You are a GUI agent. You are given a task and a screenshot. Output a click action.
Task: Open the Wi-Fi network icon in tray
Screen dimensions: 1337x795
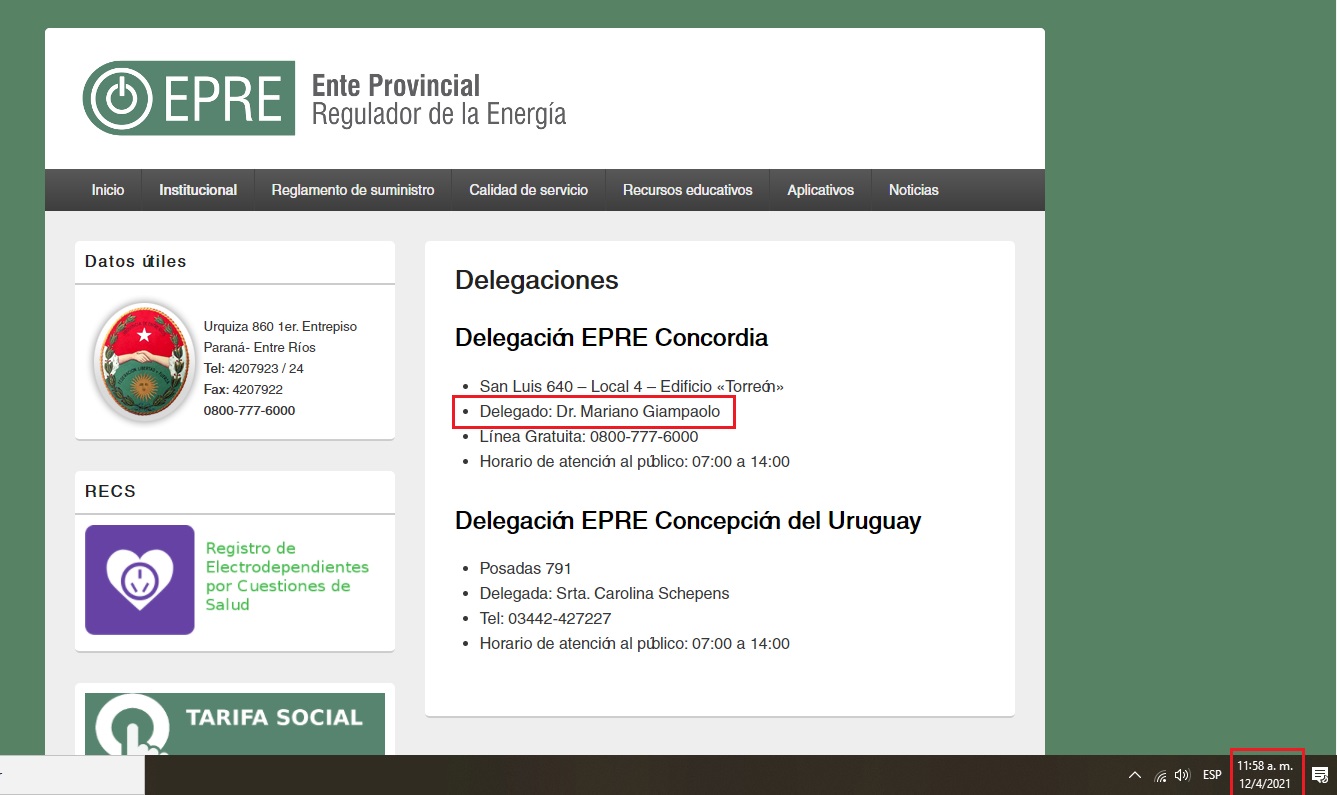(1160, 775)
